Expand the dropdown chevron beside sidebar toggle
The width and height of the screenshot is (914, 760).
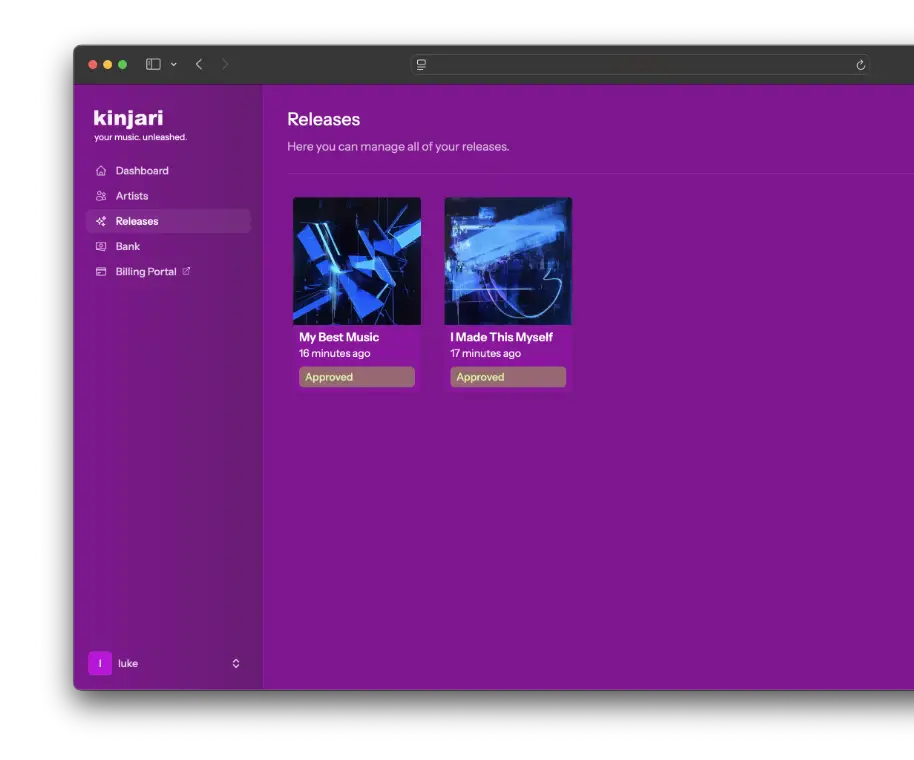click(x=174, y=64)
